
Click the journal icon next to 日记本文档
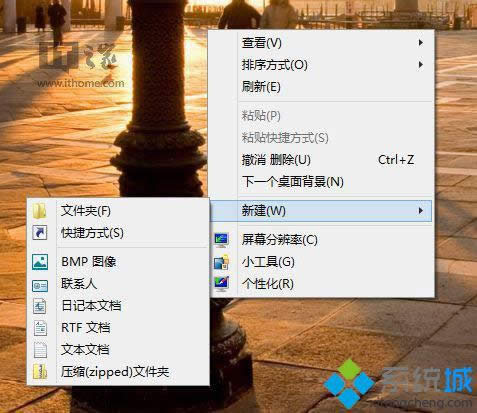click(x=40, y=306)
